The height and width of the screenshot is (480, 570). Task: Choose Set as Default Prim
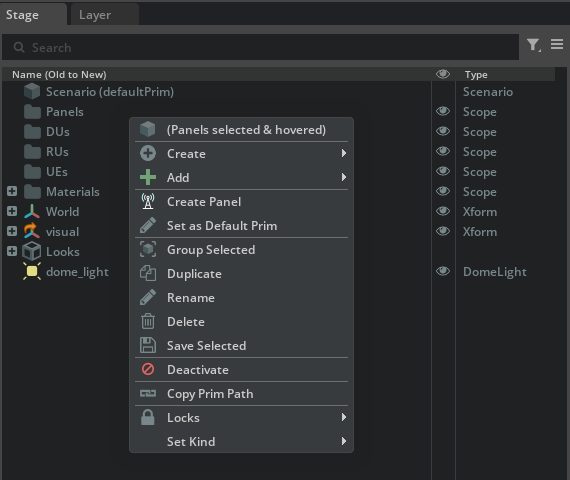point(241,226)
